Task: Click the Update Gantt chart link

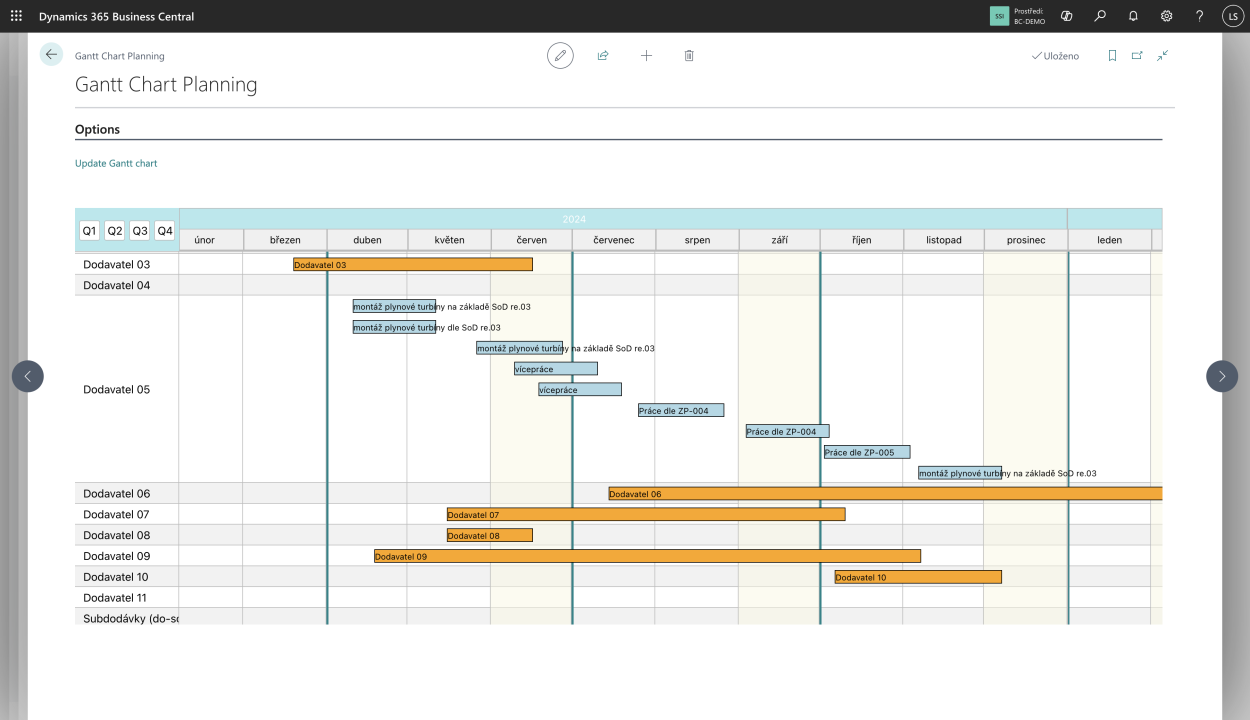Action: [116, 163]
